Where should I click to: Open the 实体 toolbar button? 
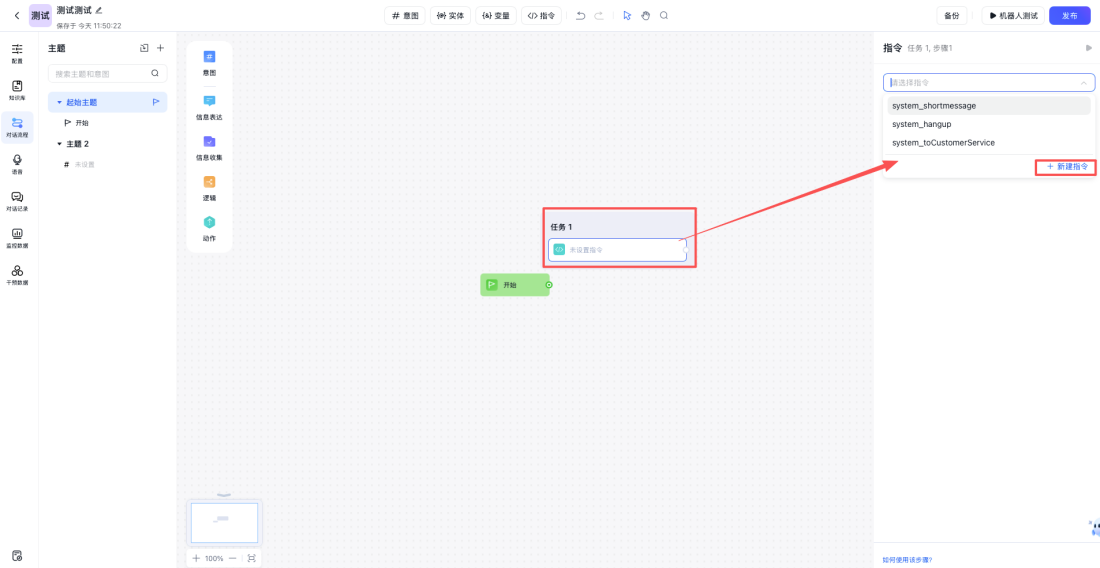click(450, 15)
